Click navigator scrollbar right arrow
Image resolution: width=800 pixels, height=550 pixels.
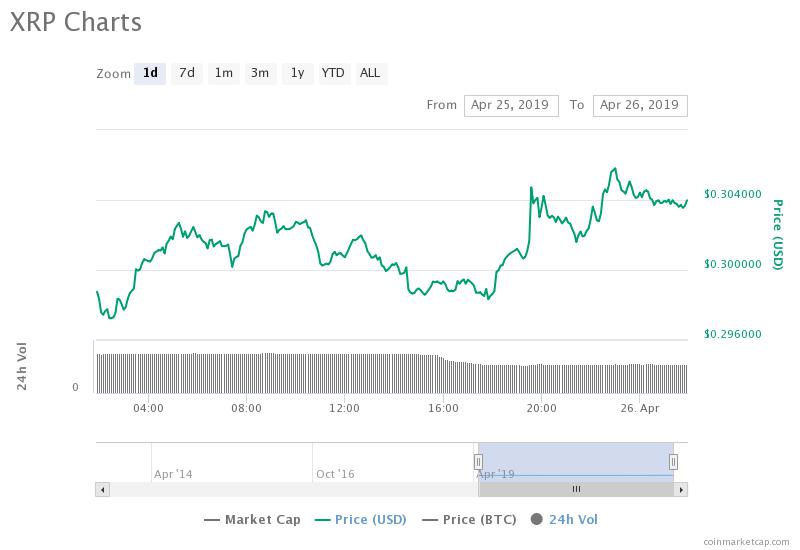pyautogui.click(x=681, y=489)
